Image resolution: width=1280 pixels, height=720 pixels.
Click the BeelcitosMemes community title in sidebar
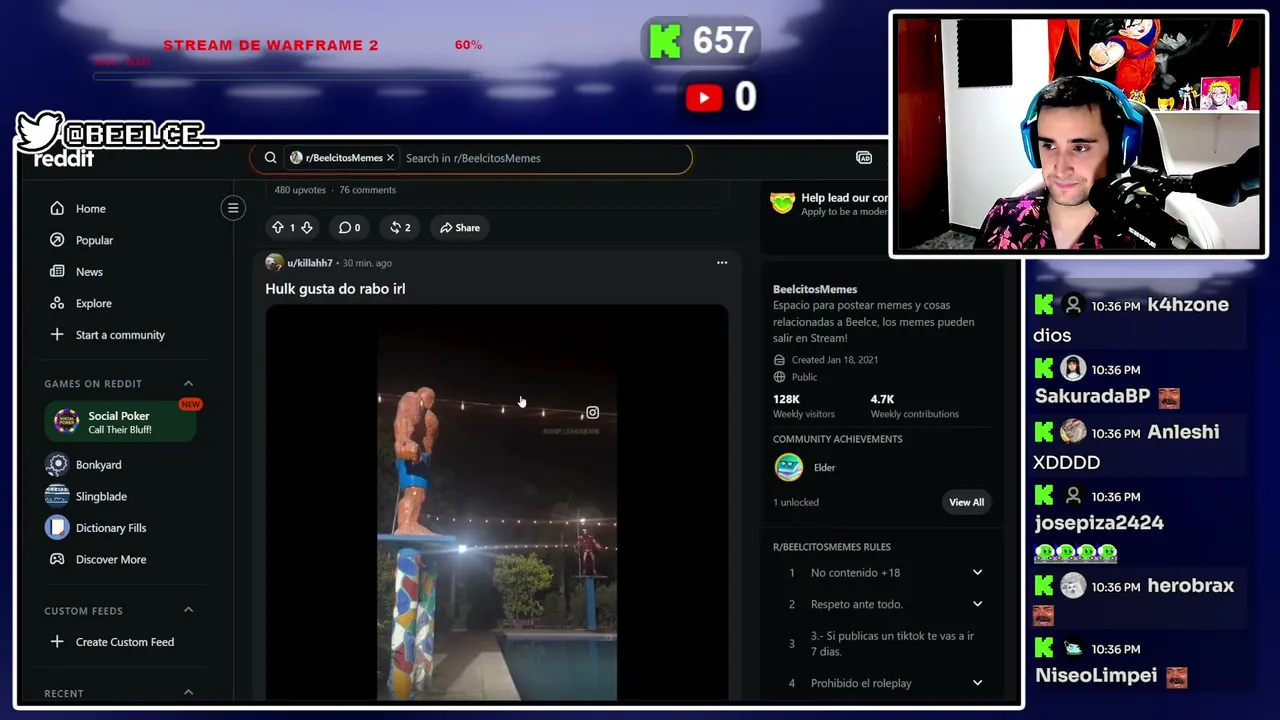[815, 289]
